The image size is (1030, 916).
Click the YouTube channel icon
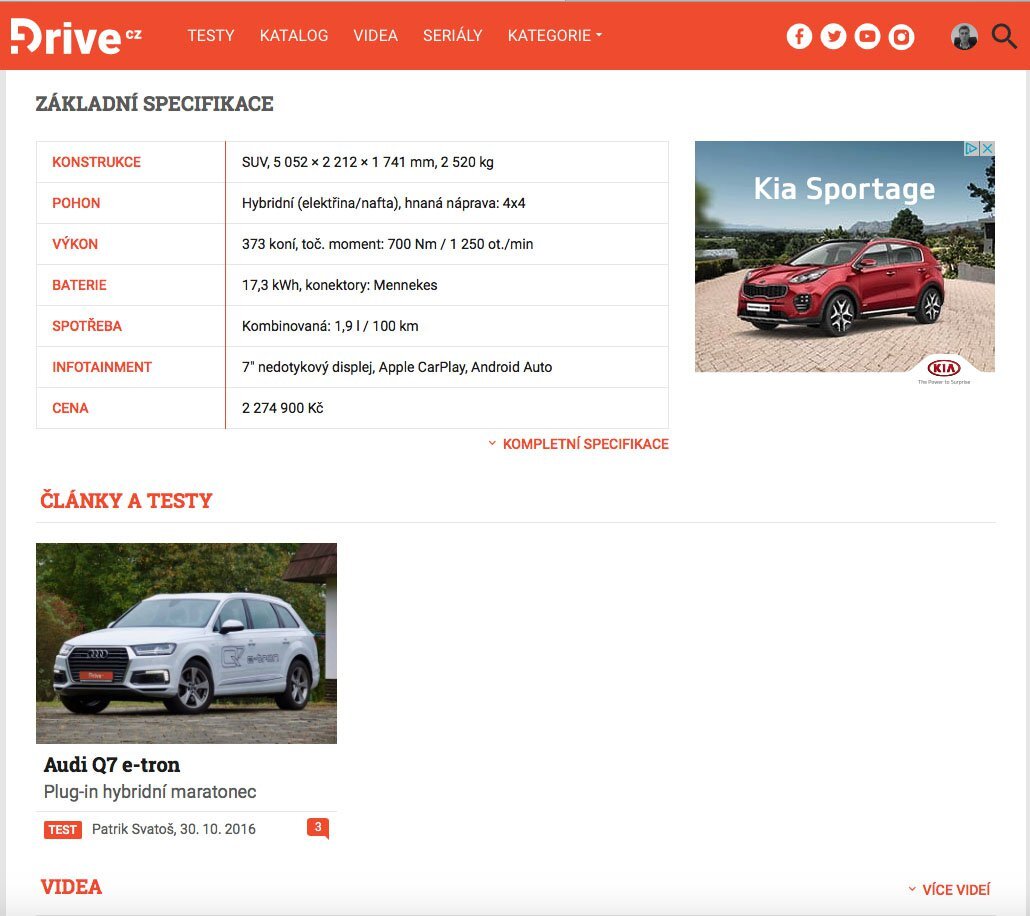[x=867, y=35]
